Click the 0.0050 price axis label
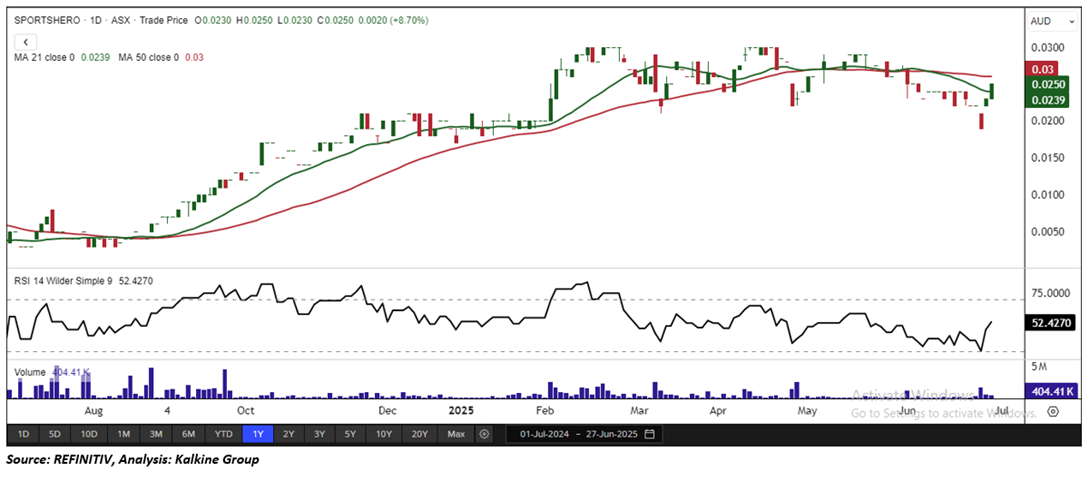 point(1047,231)
